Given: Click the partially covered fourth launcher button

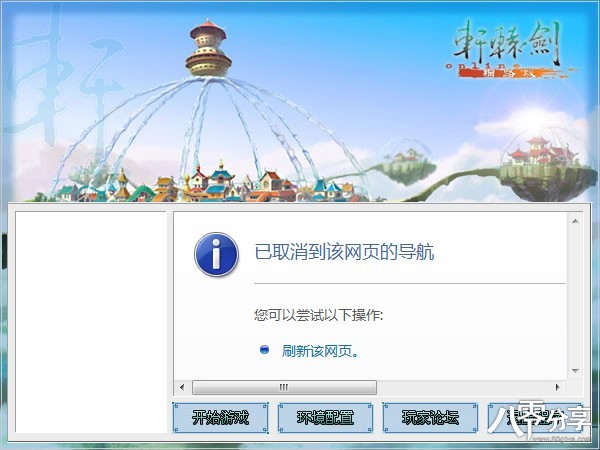Looking at the screenshot, I should point(535,417).
